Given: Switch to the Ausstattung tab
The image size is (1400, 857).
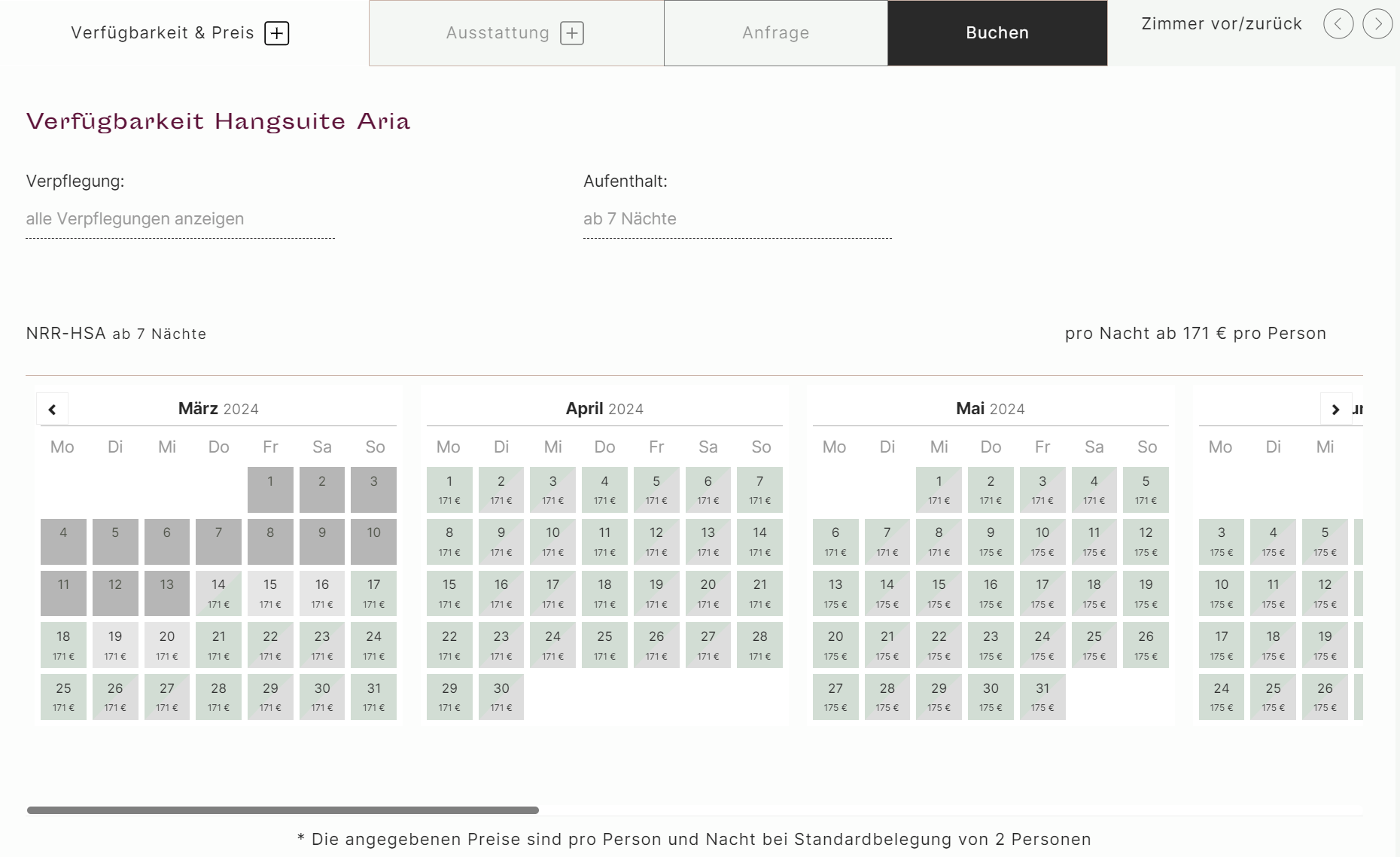Looking at the screenshot, I should point(498,33).
